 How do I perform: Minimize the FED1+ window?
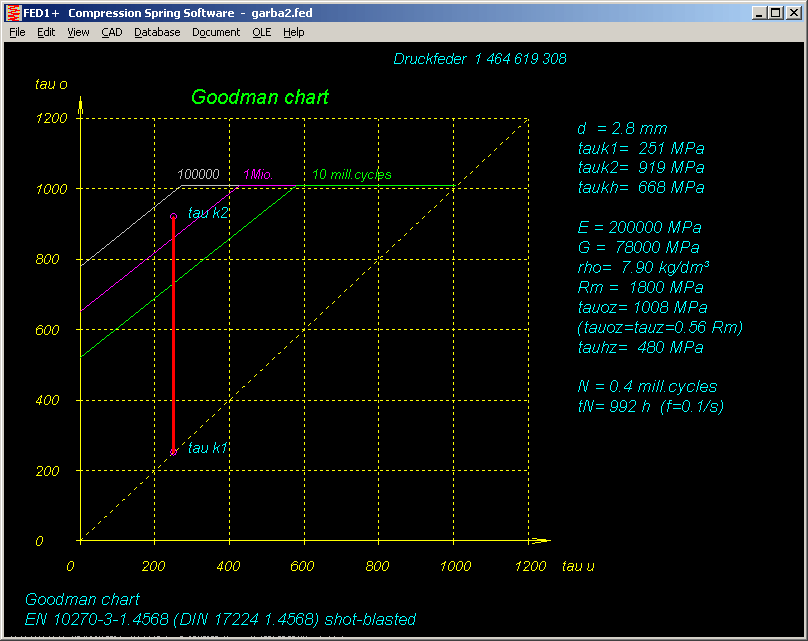pos(761,13)
